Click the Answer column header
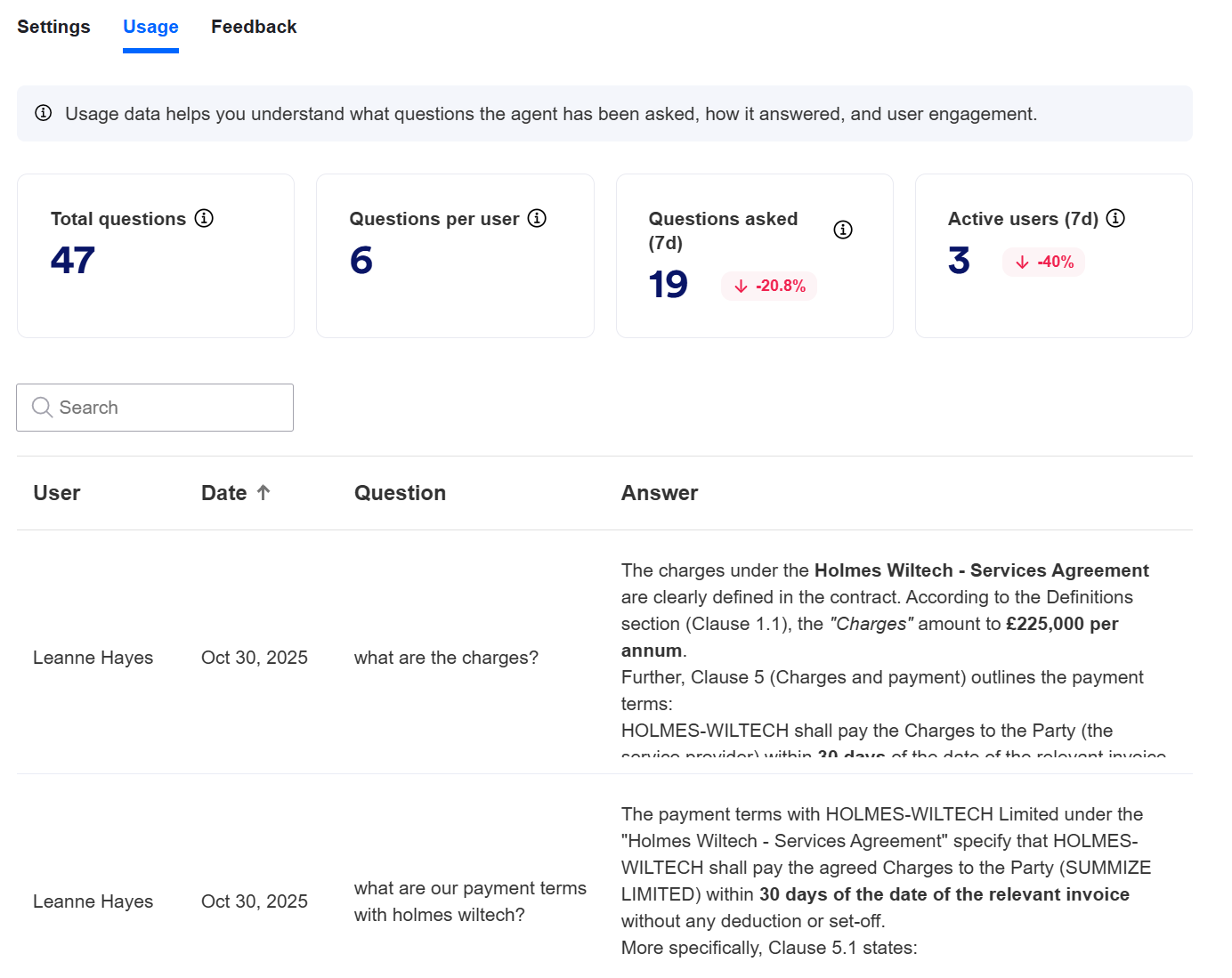 [659, 493]
